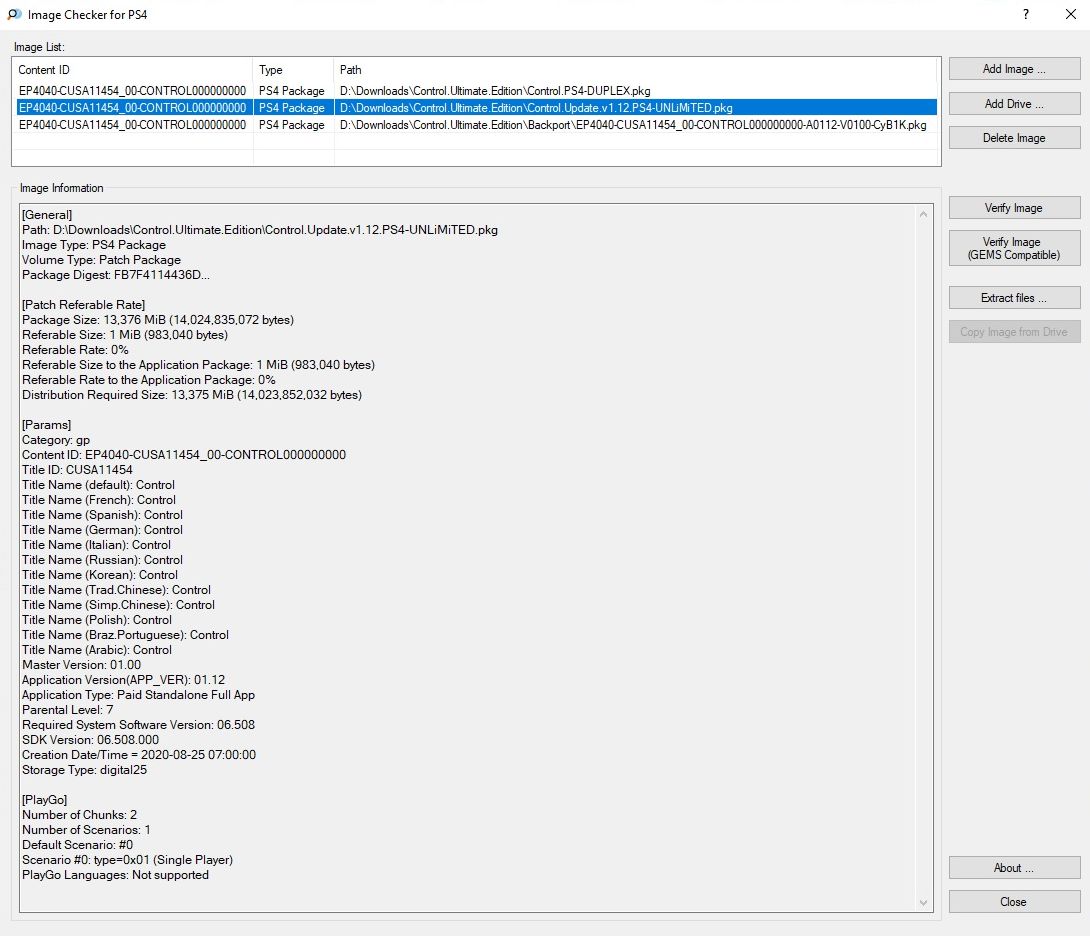Click Title Name (Arabic): Control line

pos(97,650)
